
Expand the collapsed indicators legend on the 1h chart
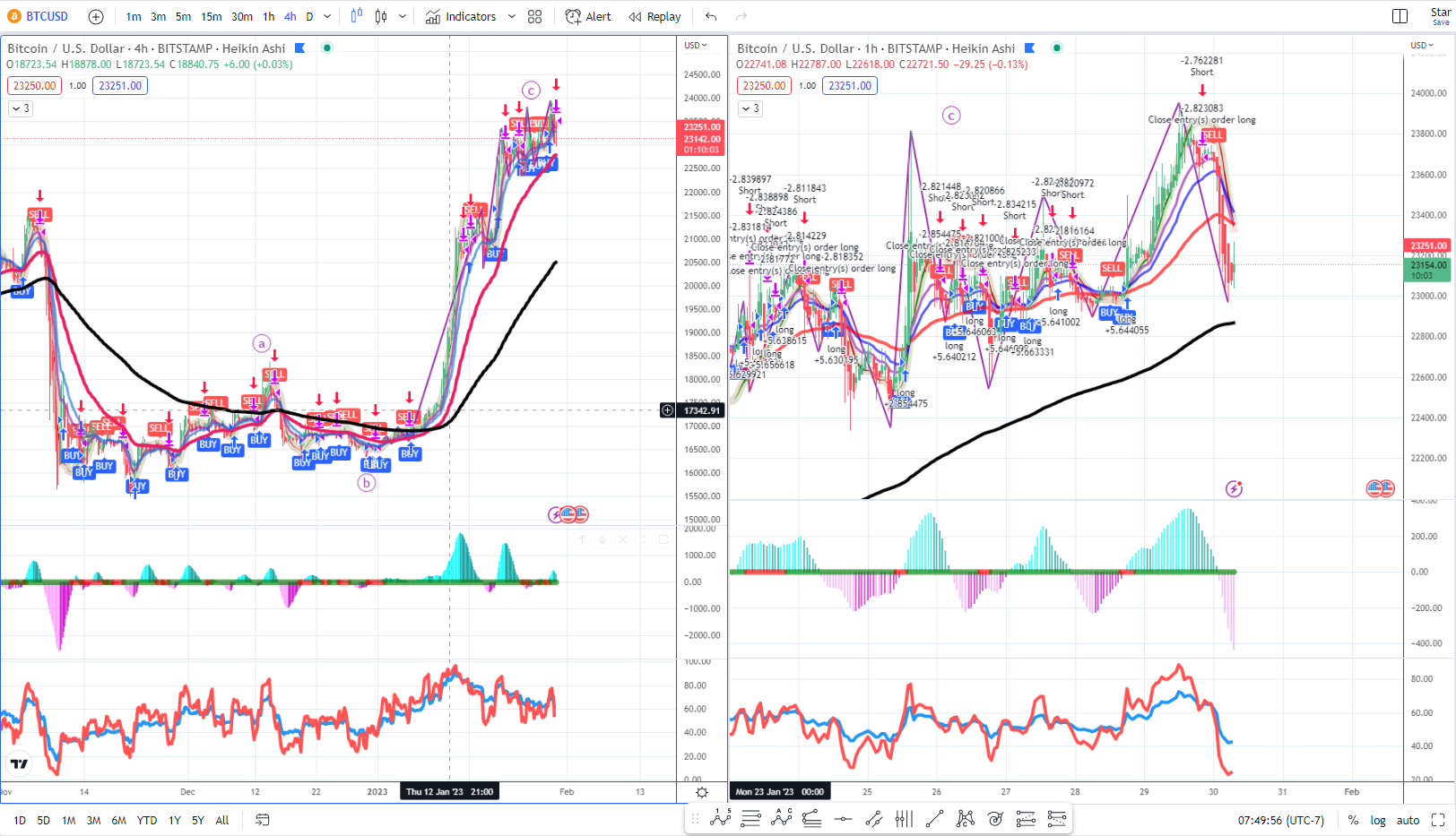tap(750, 108)
